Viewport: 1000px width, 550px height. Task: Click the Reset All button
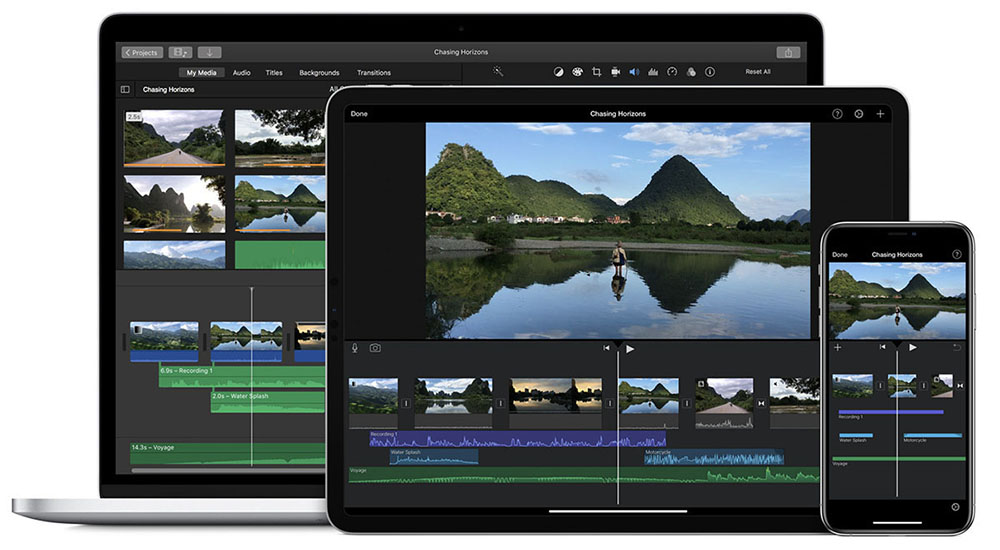click(758, 72)
